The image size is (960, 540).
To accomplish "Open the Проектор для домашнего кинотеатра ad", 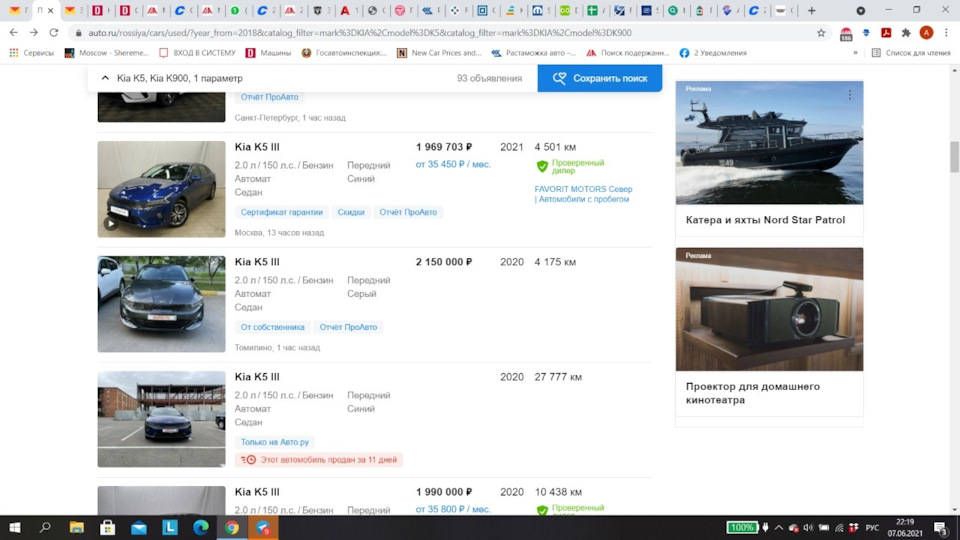I will (770, 332).
